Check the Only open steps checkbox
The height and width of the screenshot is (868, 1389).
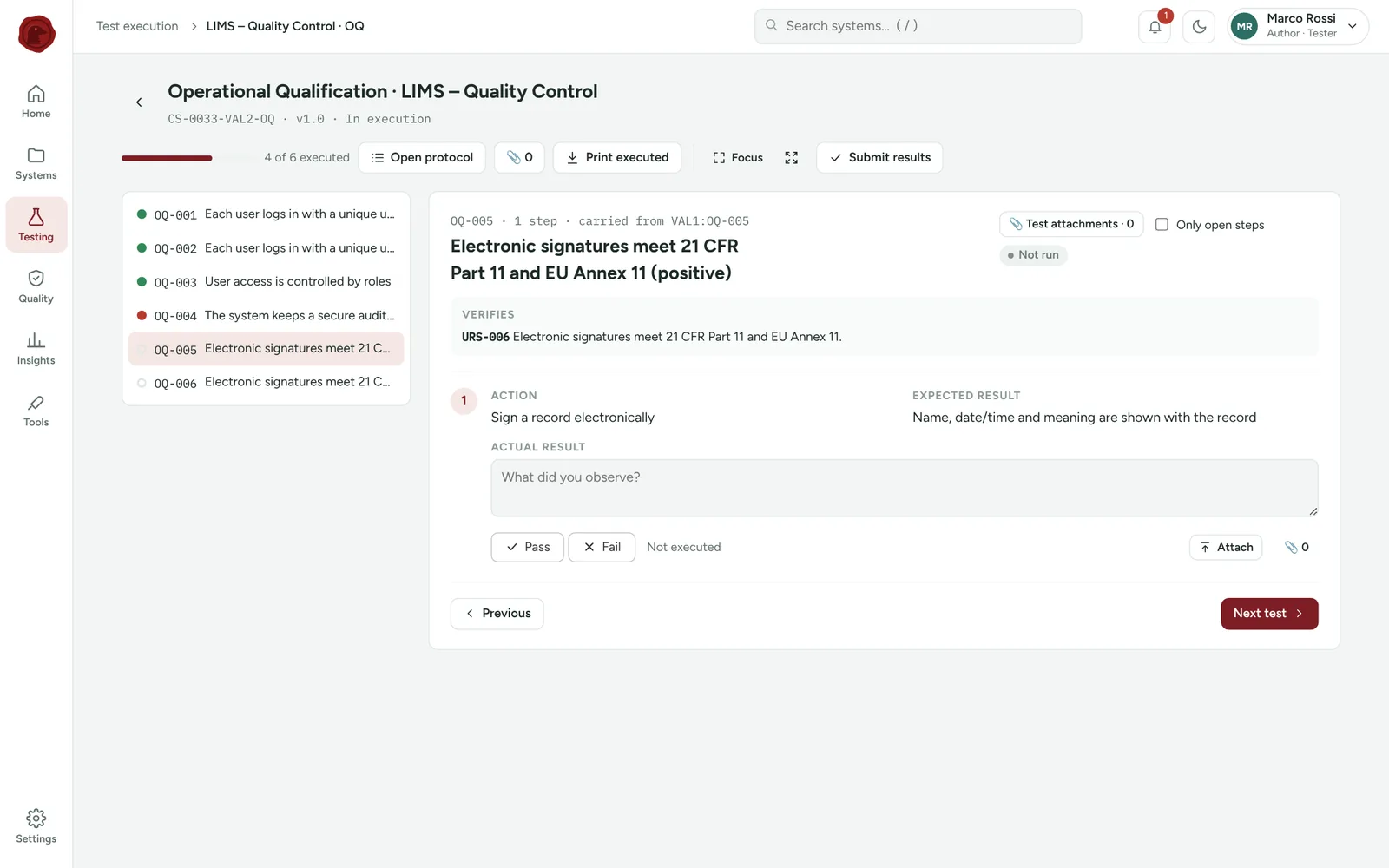(1162, 224)
